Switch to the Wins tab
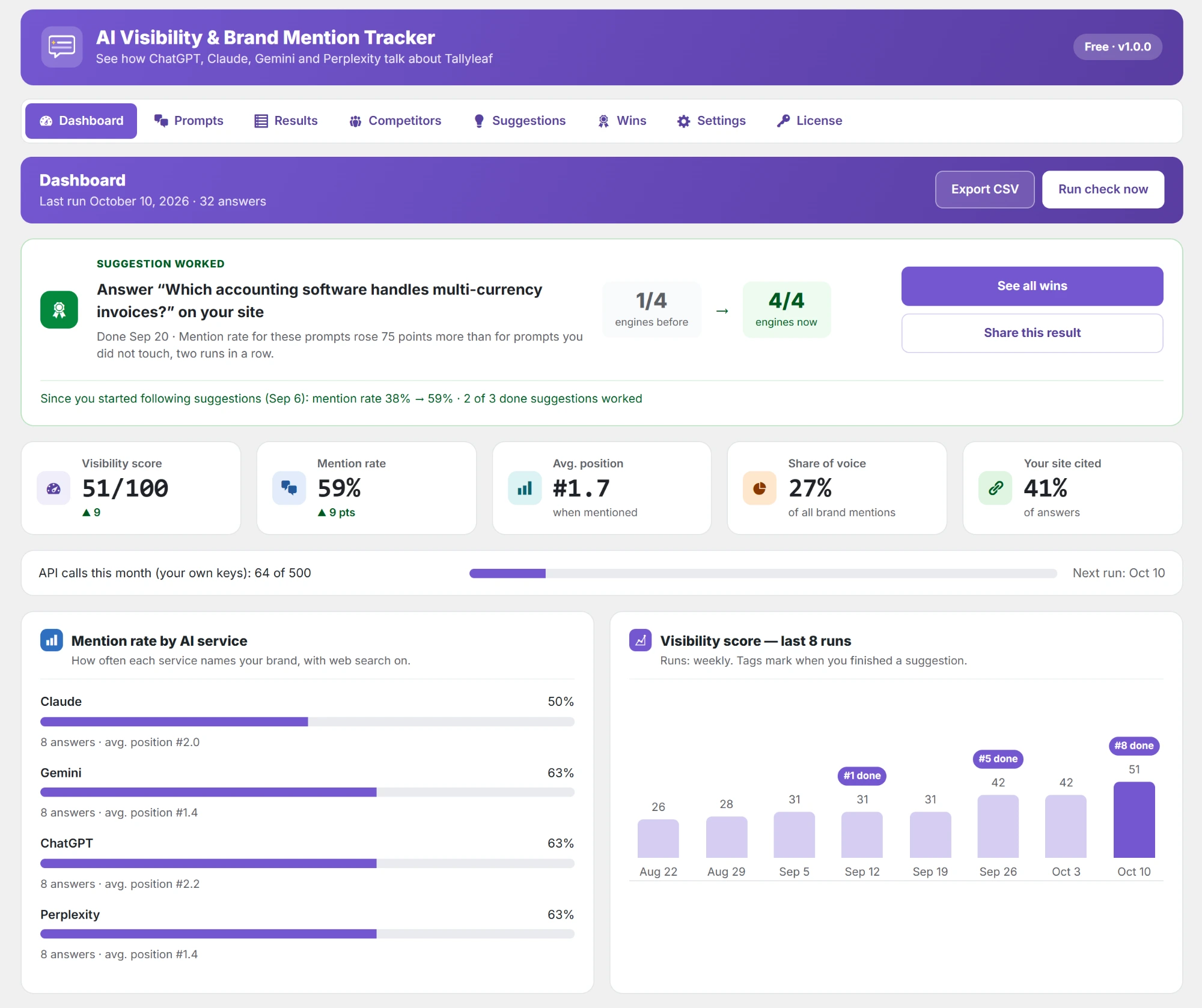This screenshot has height=1008, width=1202. point(622,121)
